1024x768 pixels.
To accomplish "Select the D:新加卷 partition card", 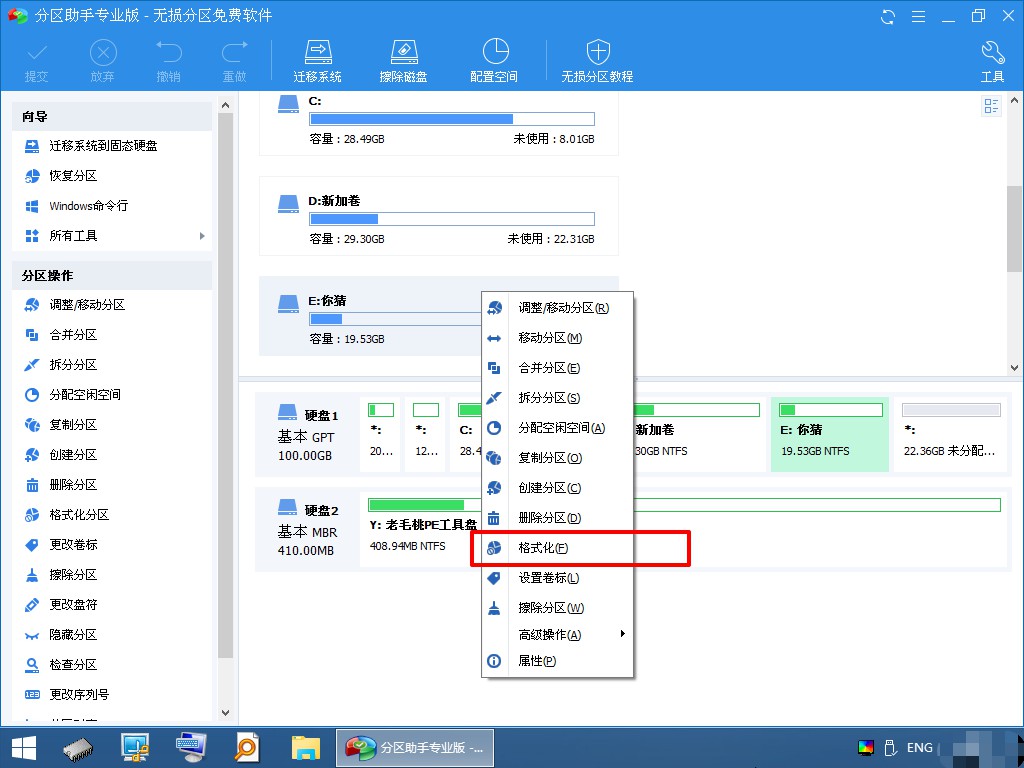I will point(438,216).
